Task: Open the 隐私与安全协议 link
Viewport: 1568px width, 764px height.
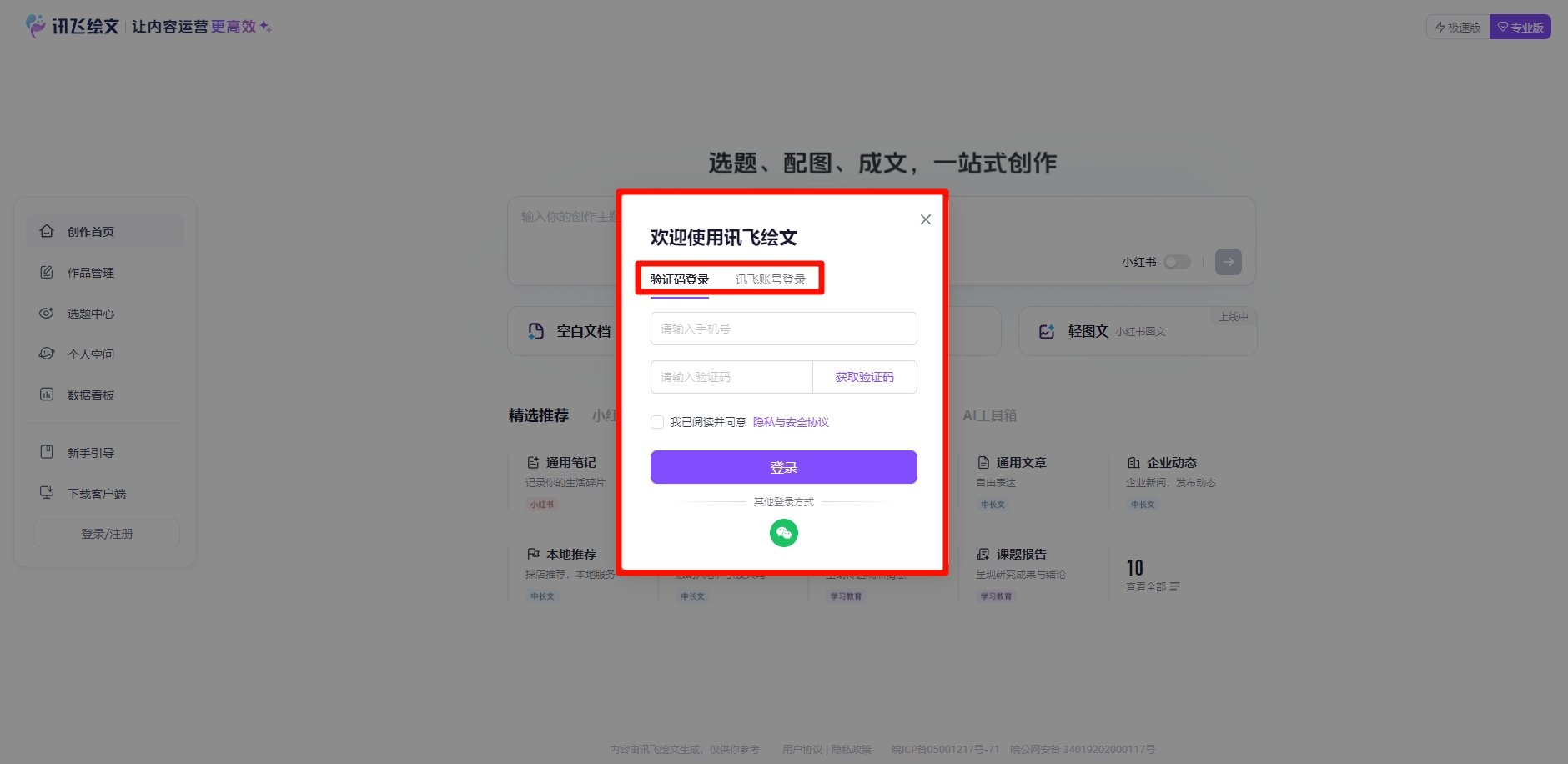Action: tap(790, 422)
